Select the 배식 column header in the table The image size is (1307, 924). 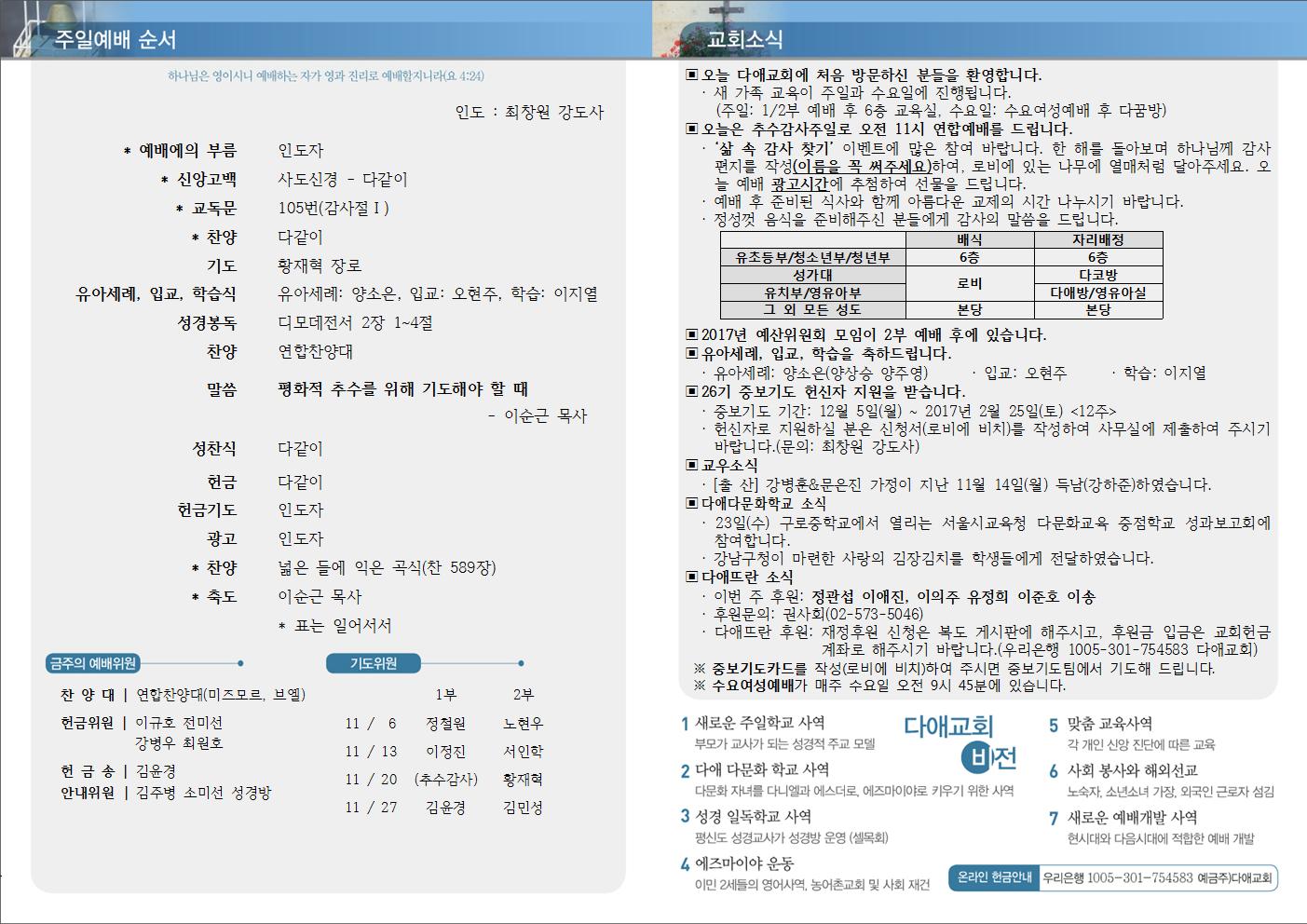pos(969,239)
